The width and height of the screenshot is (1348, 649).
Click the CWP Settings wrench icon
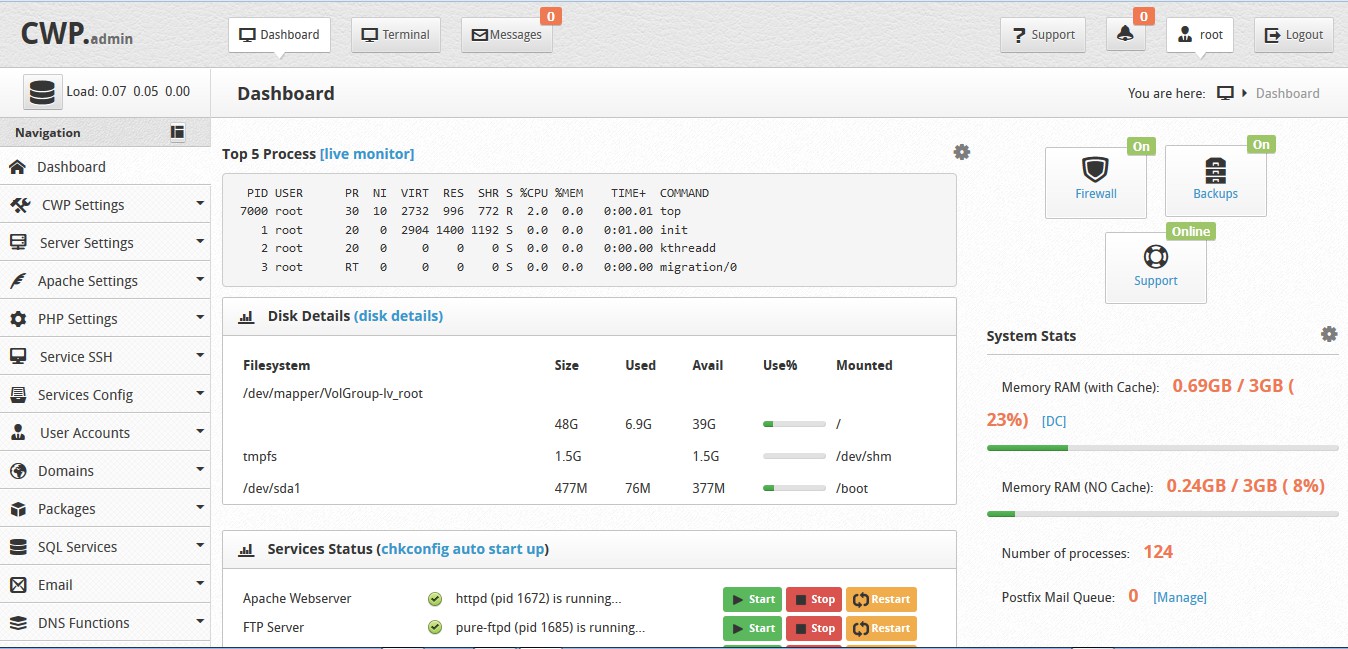click(x=20, y=205)
